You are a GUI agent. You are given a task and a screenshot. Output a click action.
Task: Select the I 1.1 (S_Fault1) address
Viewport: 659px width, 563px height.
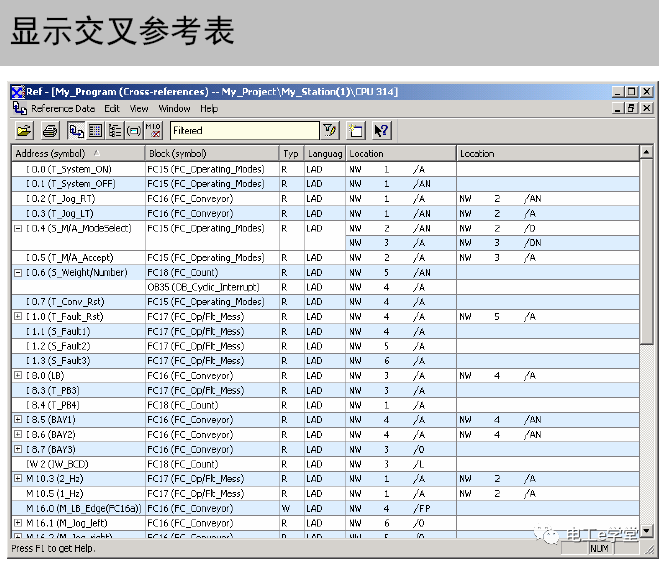58,331
